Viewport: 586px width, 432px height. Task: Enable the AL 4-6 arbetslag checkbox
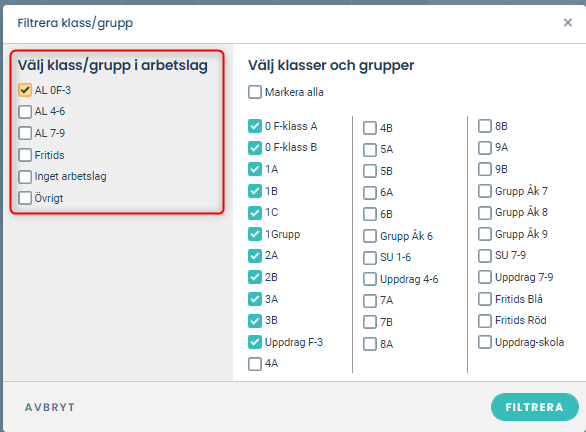tap(25, 111)
